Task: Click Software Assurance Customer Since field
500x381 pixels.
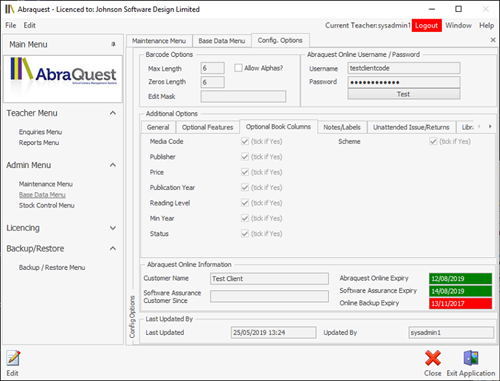Action: pos(269,297)
